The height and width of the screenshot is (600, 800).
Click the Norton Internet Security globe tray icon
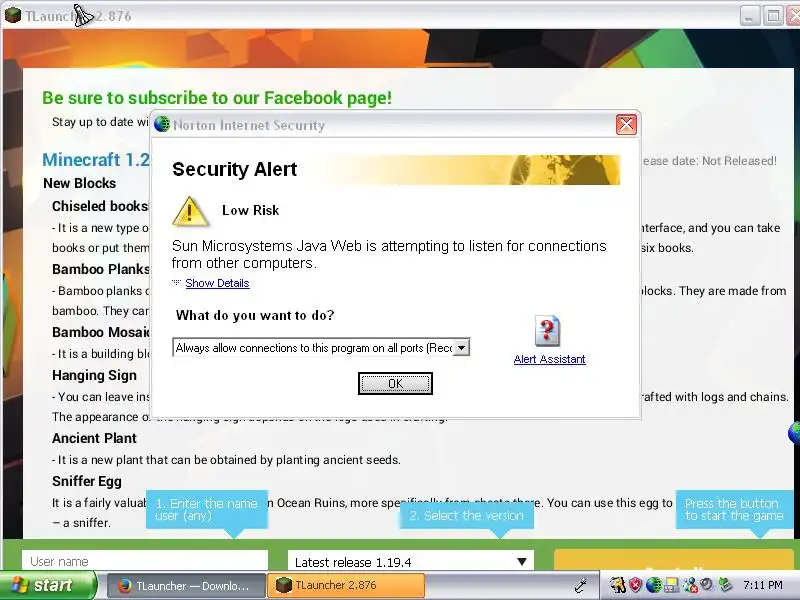[x=654, y=585]
